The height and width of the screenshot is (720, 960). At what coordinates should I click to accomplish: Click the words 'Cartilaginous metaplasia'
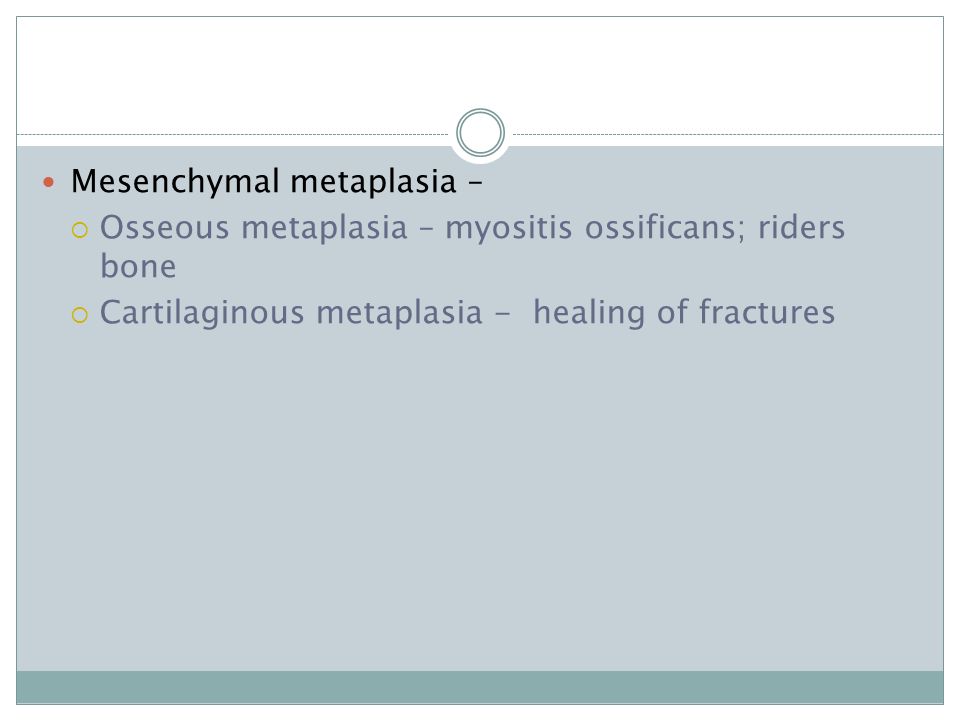pos(291,312)
